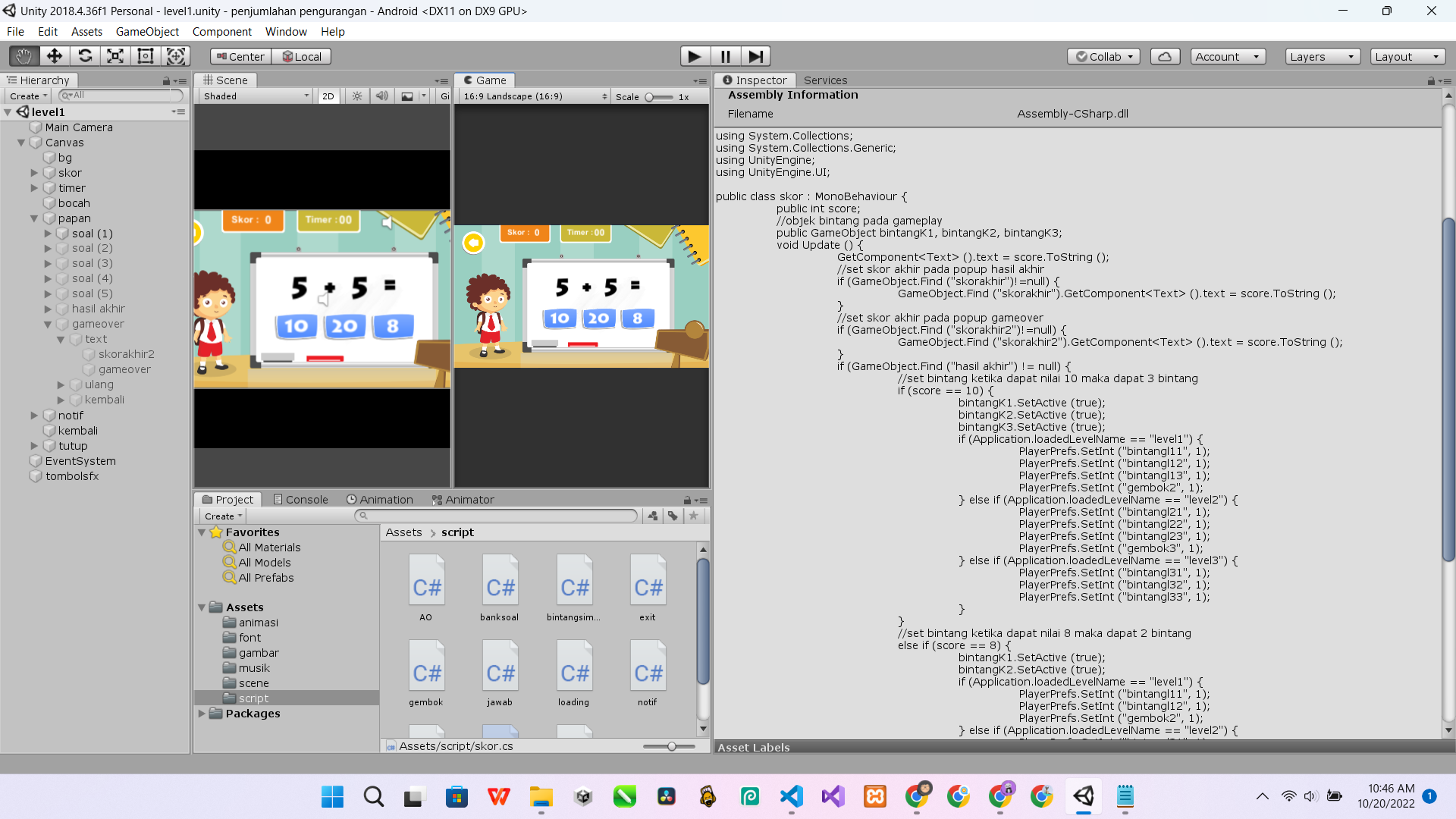Switch to the Console tab
Image resolution: width=1456 pixels, height=819 pixels.
[300, 500]
